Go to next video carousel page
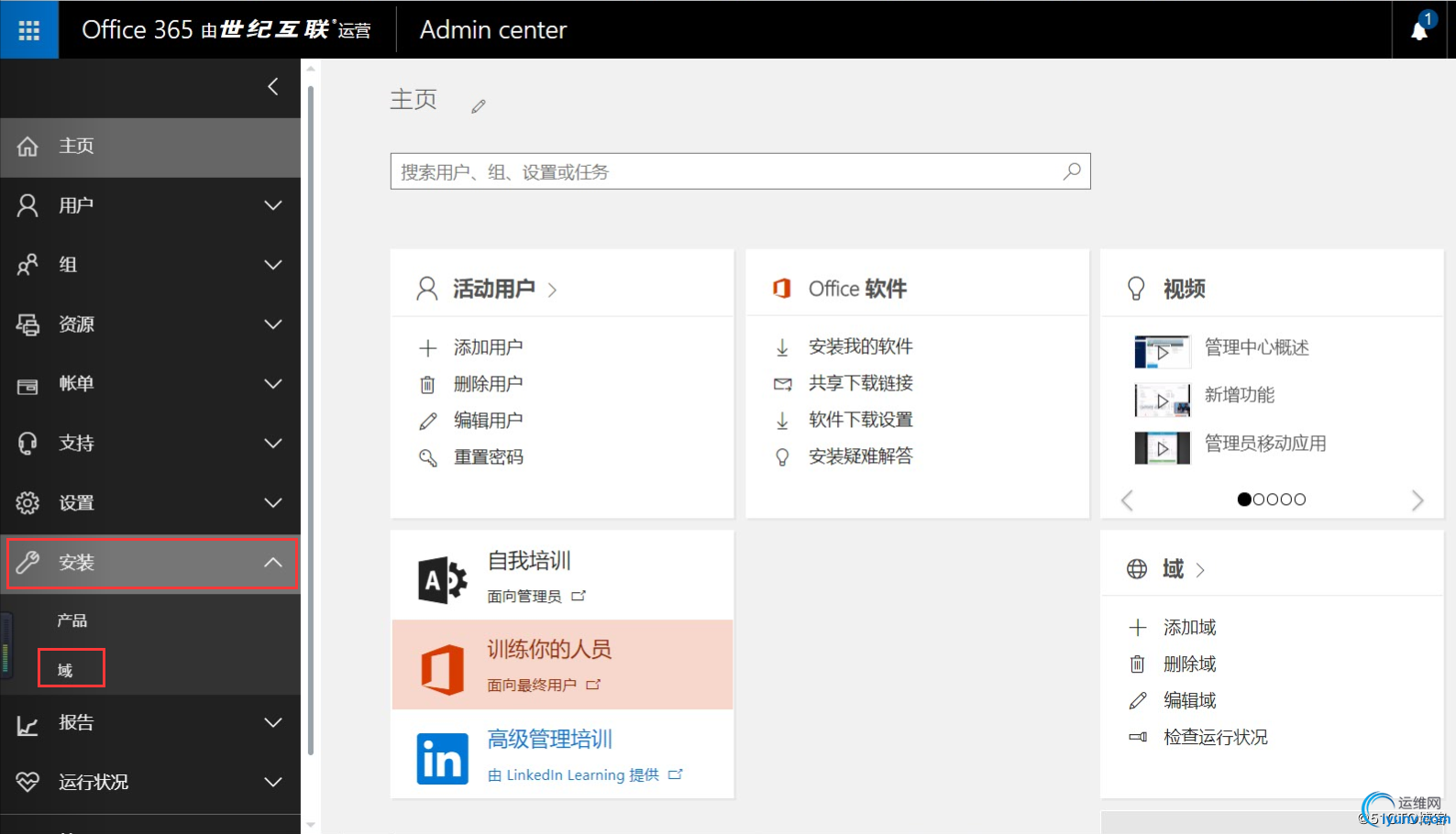1456x834 pixels. 1417,499
